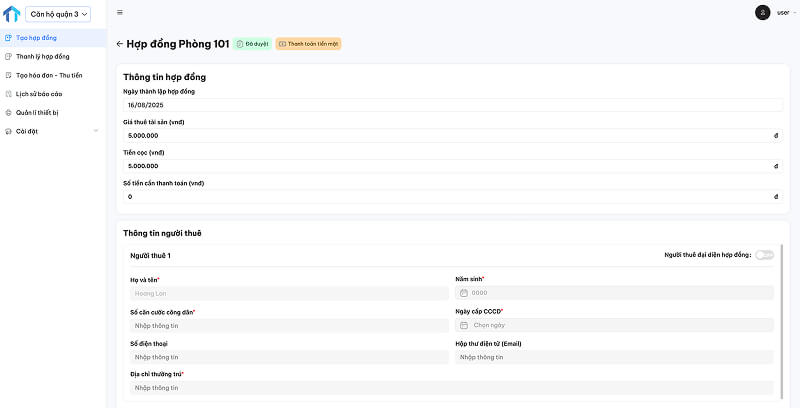800x408 pixels.
Task: Click the Họ và tên input field
Action: tap(288, 293)
